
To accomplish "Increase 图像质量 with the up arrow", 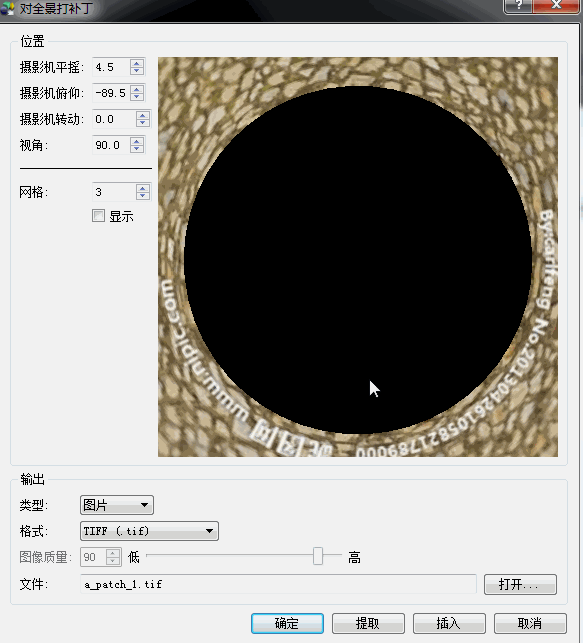I will pyautogui.click(x=113, y=553).
